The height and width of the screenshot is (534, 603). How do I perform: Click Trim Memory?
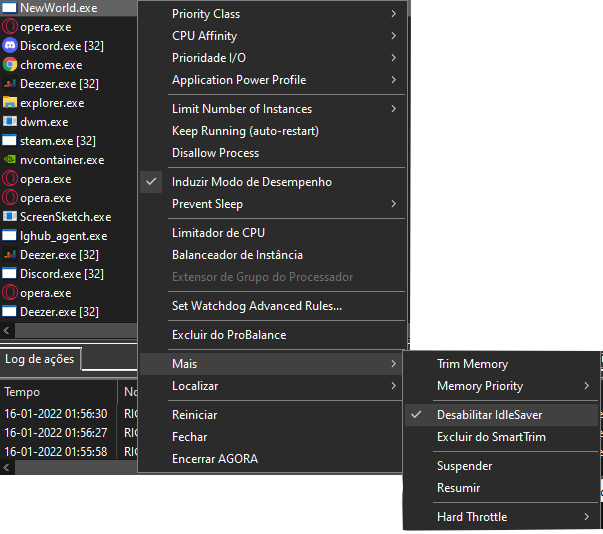(501, 364)
